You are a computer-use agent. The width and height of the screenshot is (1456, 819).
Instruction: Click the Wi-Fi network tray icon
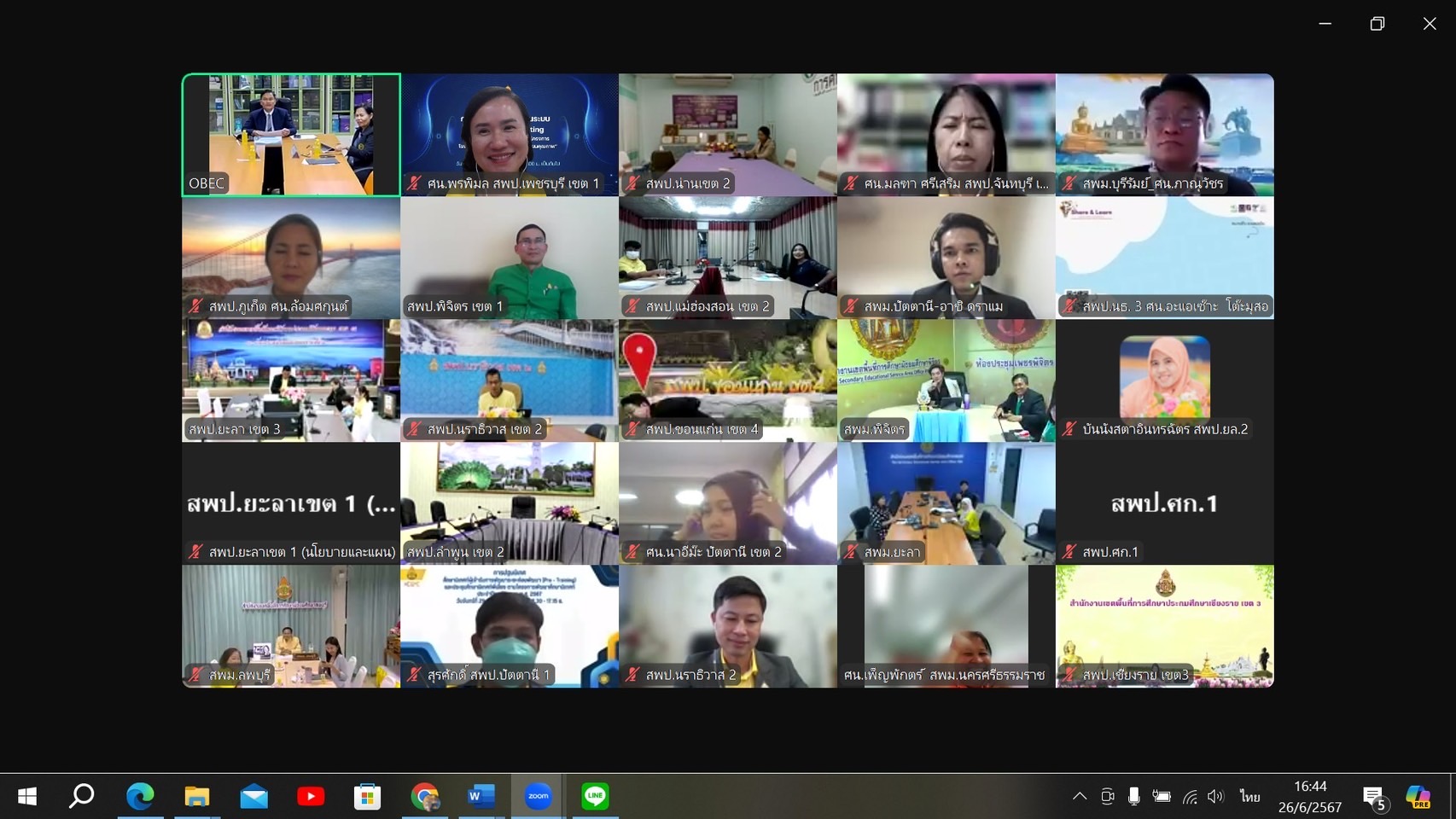[1190, 797]
